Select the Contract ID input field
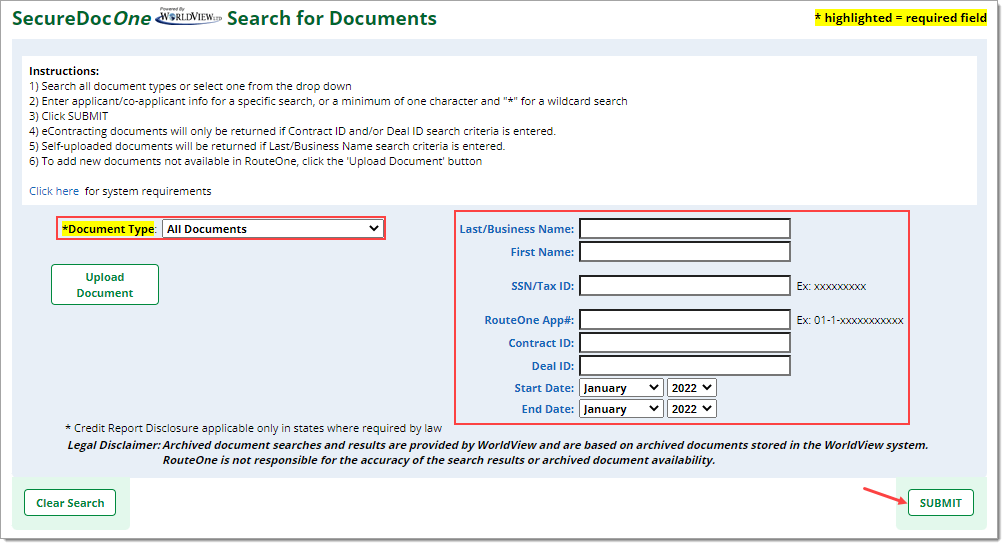 pos(685,343)
